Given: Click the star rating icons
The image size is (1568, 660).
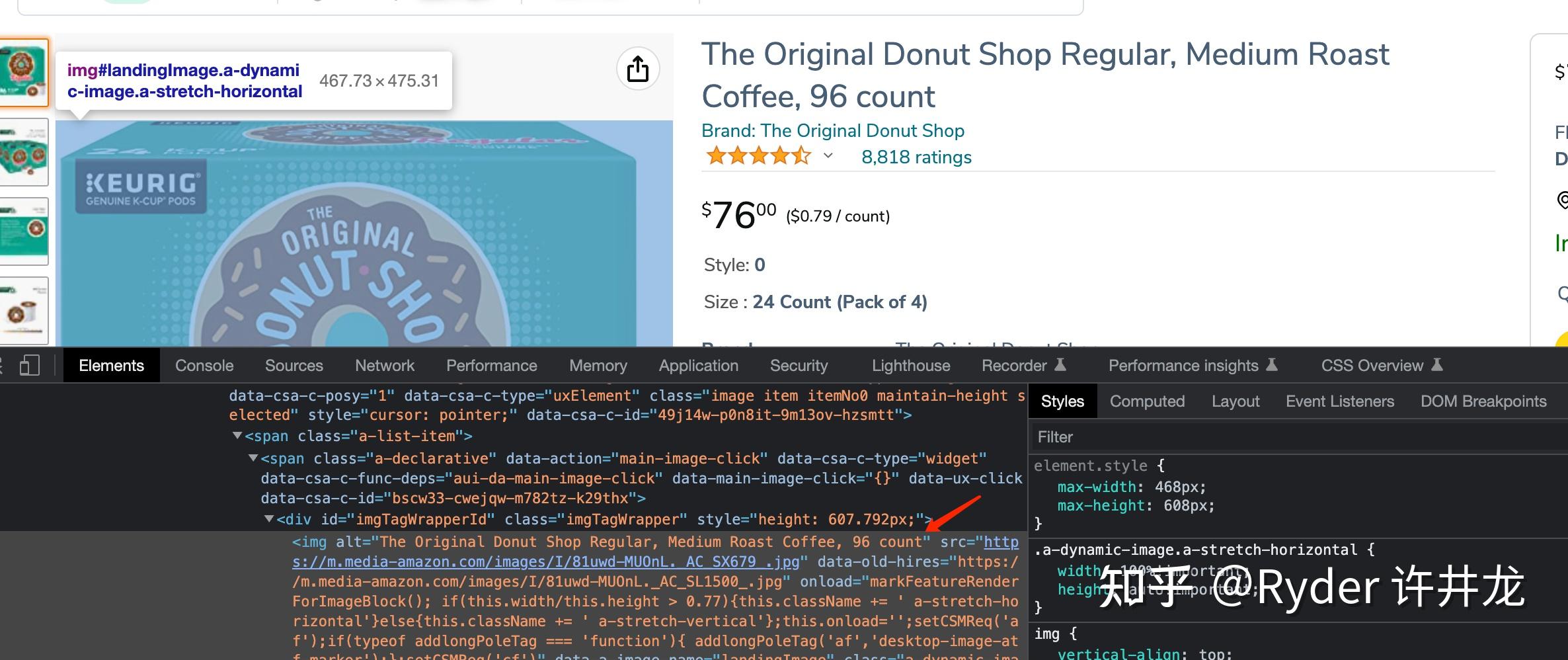Looking at the screenshot, I should coord(758,156).
